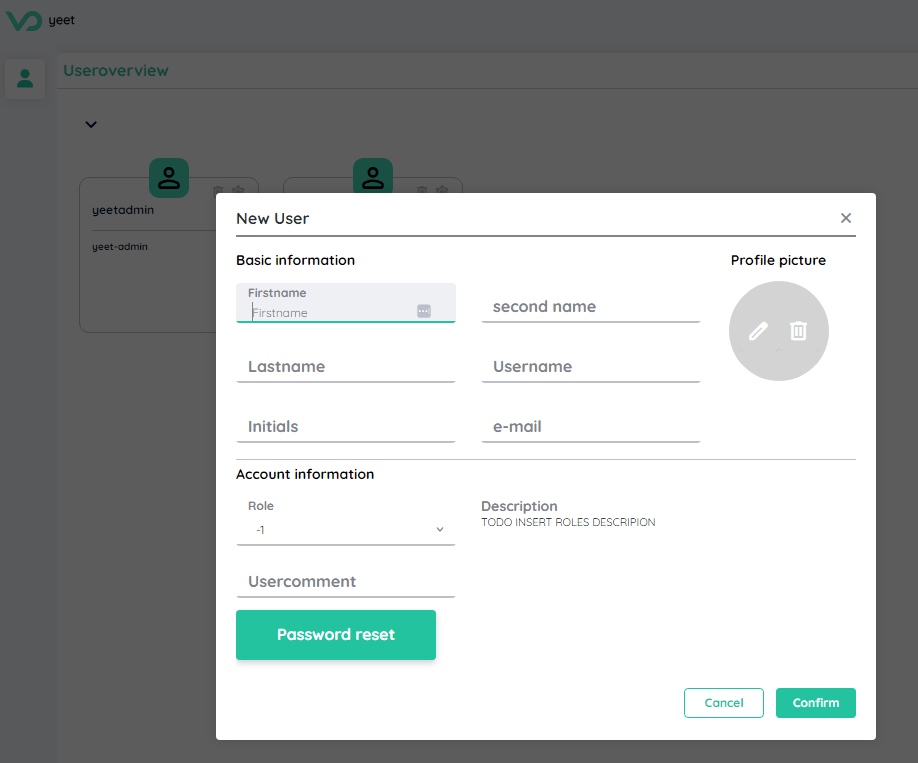The image size is (918, 763).
Task: Click the autofill icon in Firstname field
Action: coord(424,311)
